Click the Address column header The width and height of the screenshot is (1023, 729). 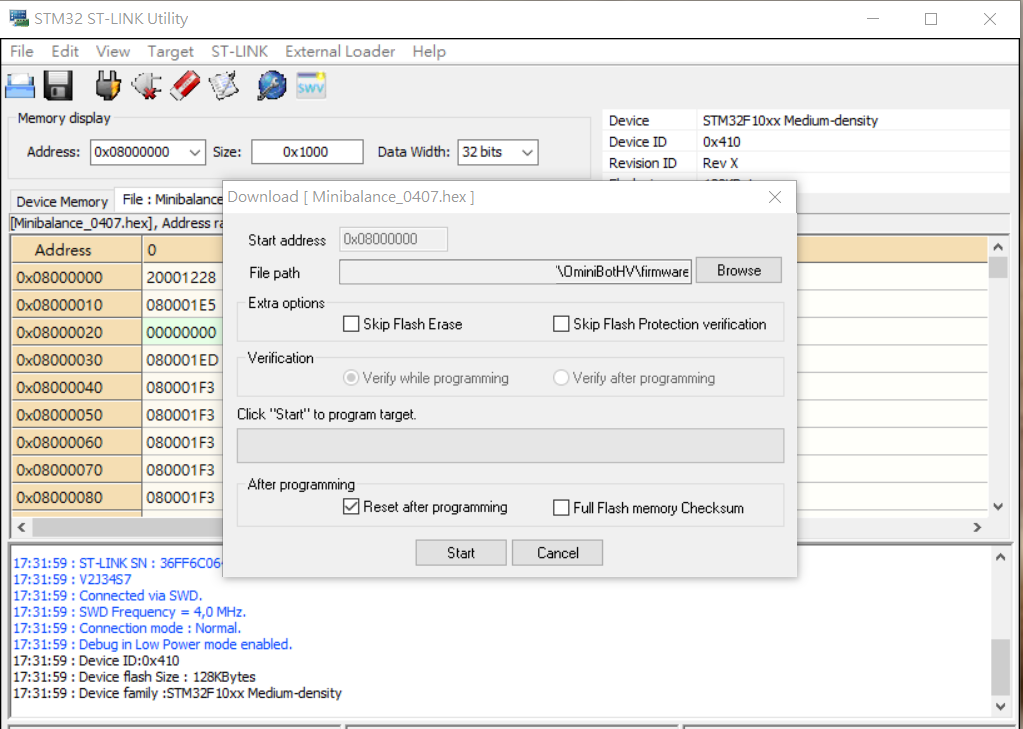tap(76, 250)
